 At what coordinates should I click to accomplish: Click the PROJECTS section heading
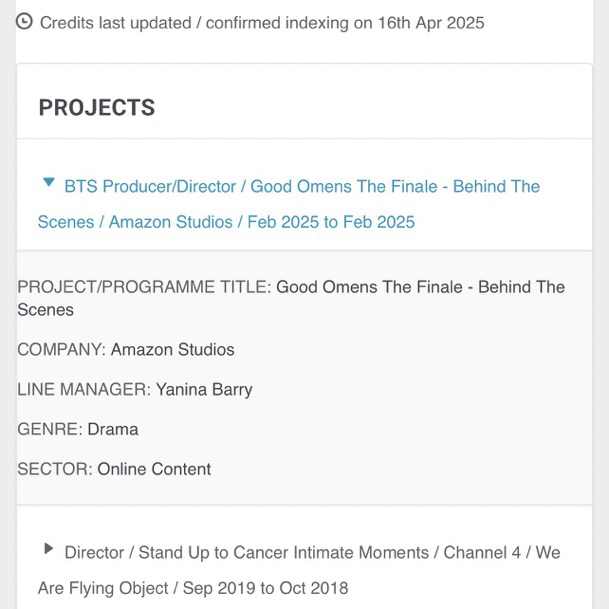tap(97, 108)
